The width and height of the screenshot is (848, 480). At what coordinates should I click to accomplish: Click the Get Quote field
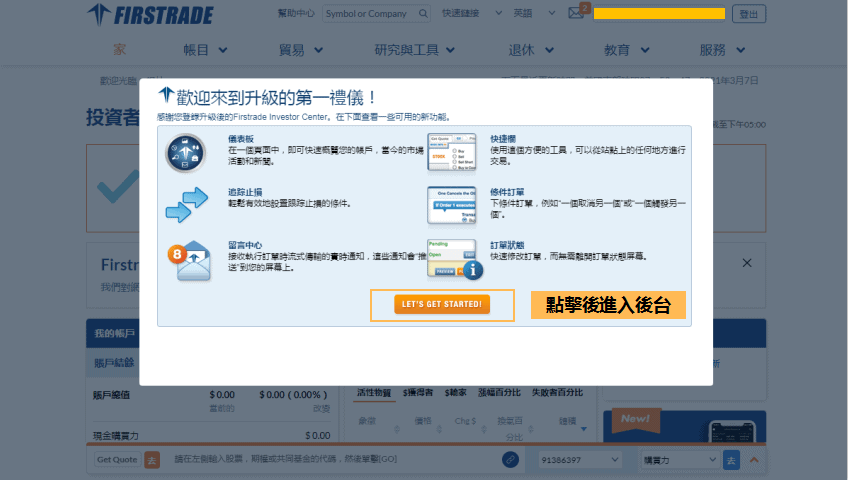117,459
